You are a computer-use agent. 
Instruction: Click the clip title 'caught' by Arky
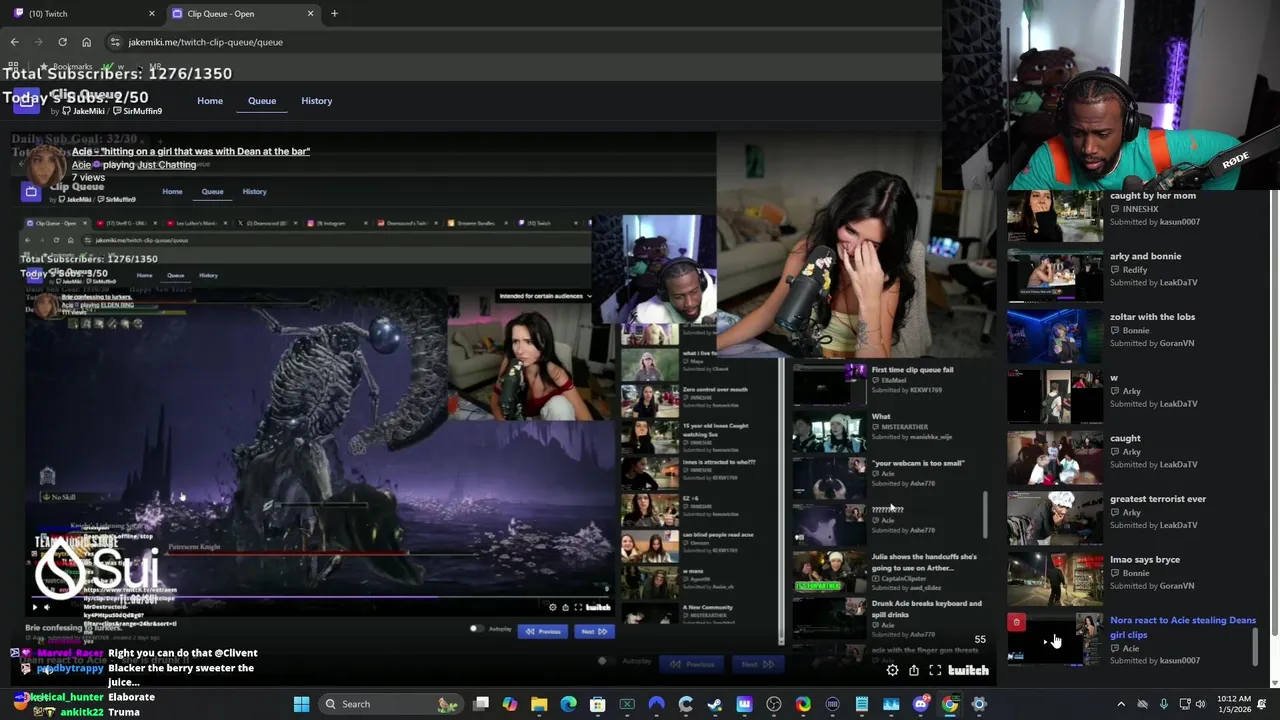point(1125,439)
